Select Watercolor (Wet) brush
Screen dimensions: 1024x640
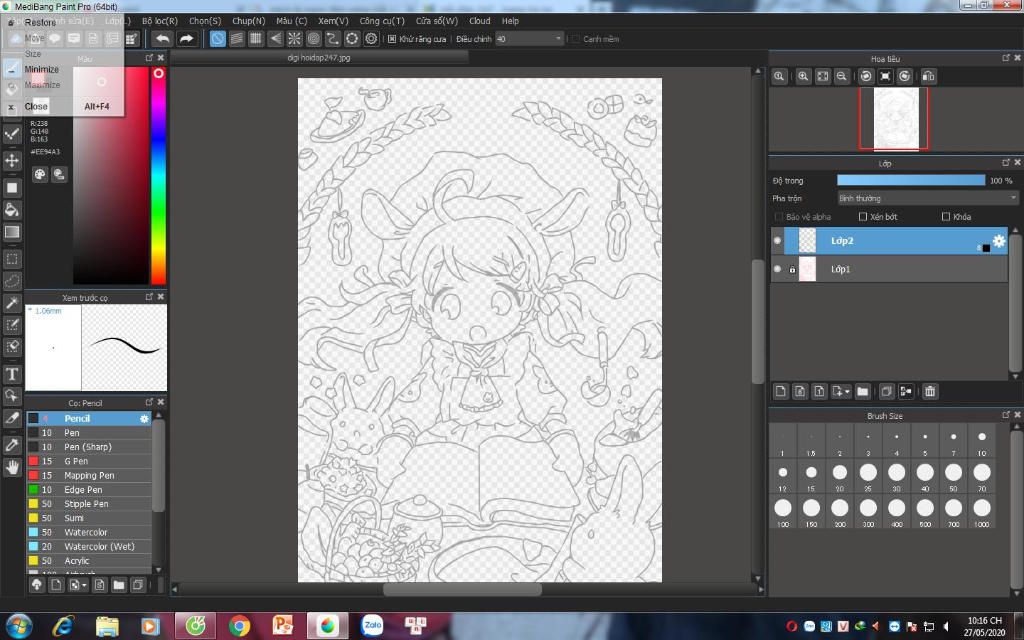pos(89,547)
